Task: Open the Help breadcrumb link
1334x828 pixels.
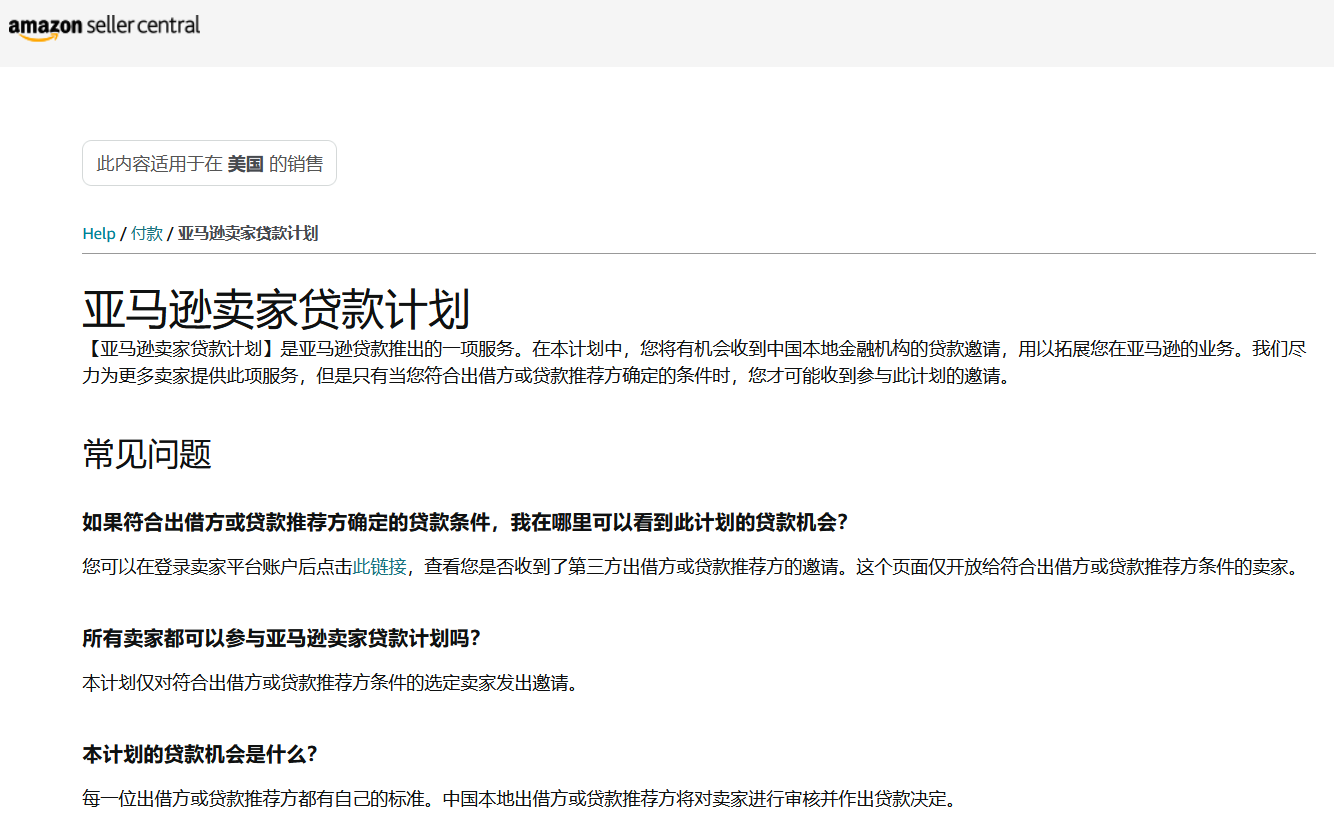Action: click(99, 233)
